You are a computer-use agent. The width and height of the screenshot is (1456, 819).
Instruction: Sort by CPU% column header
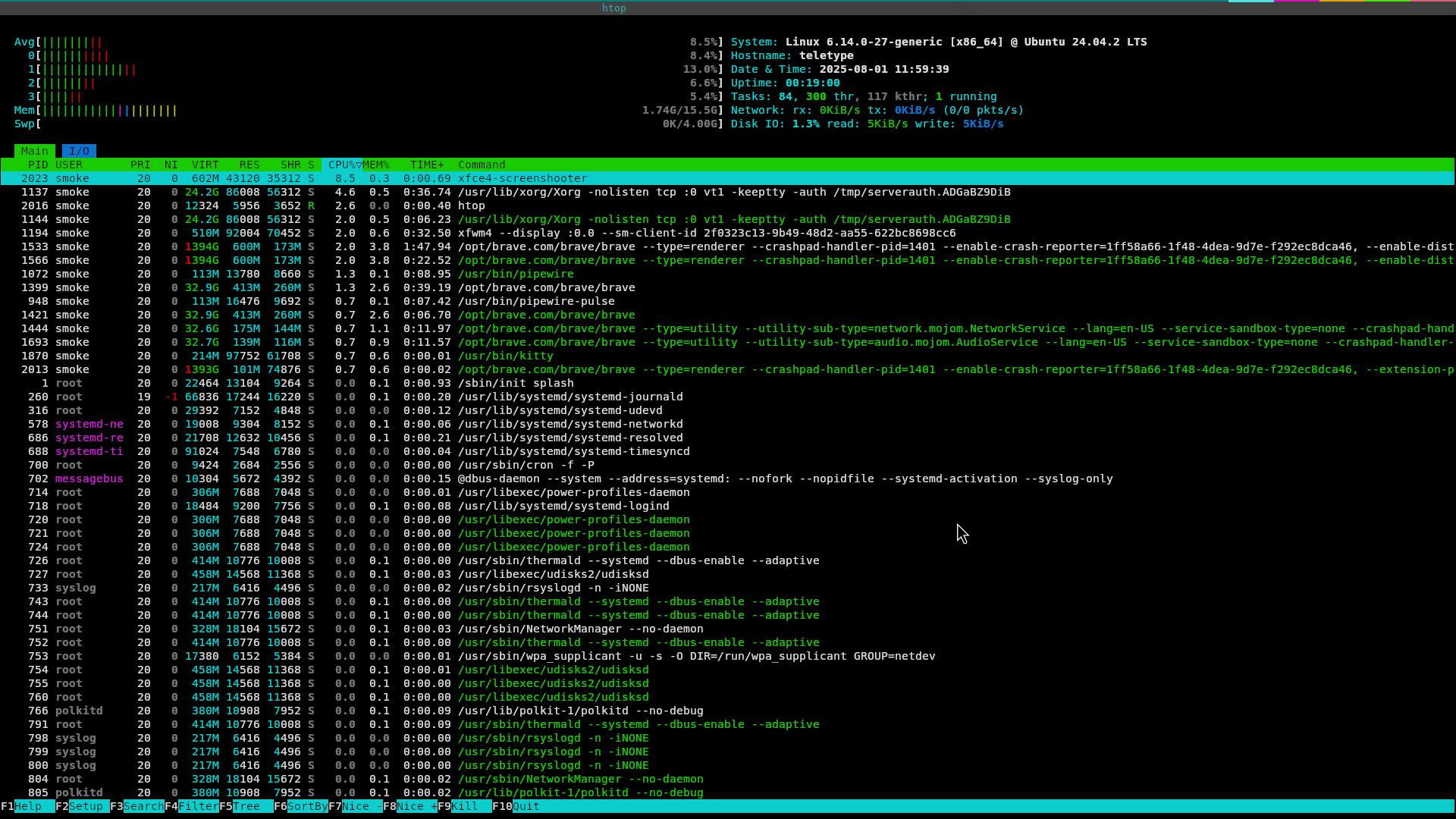(342, 165)
